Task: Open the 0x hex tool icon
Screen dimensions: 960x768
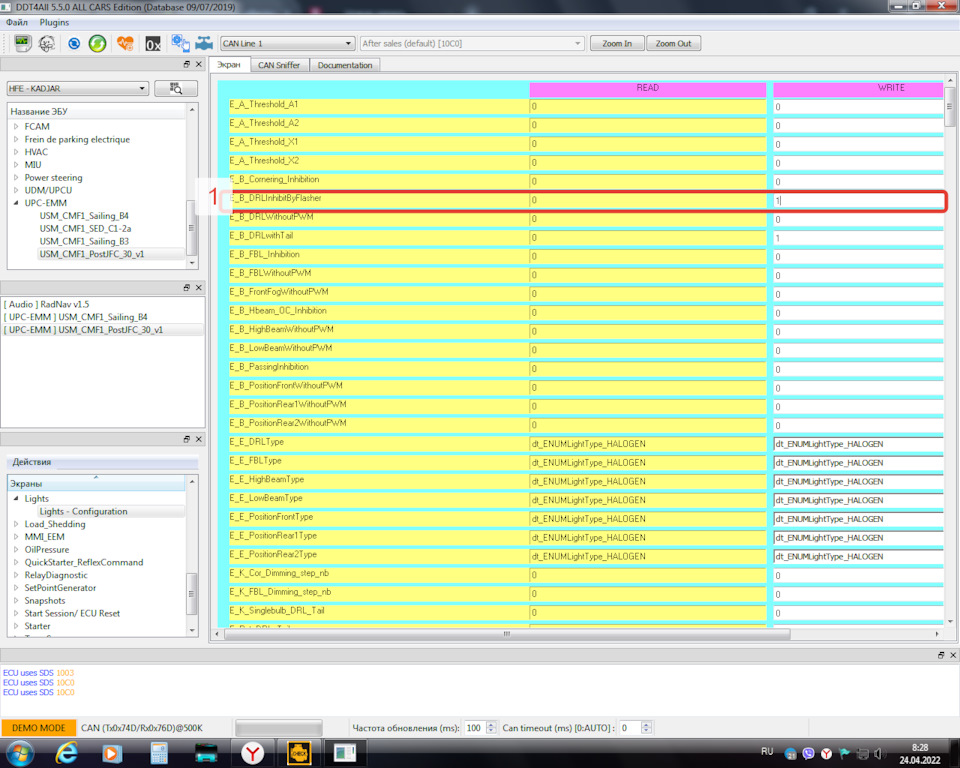Action: [x=152, y=44]
